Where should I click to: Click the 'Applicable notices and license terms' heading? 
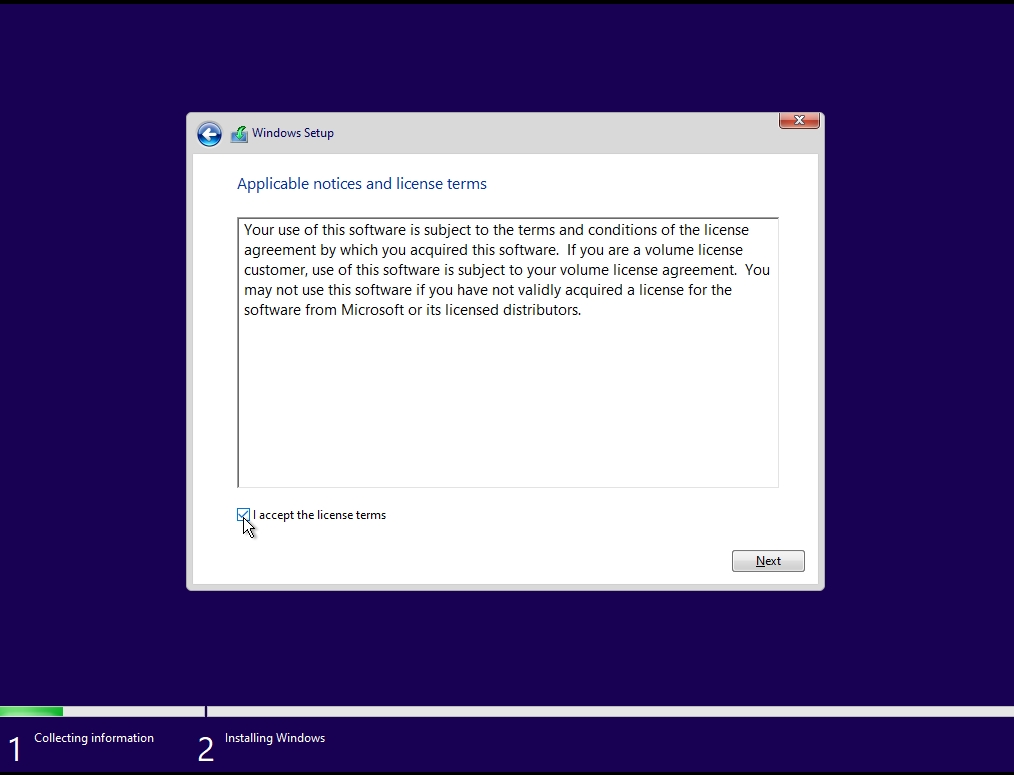coord(361,184)
